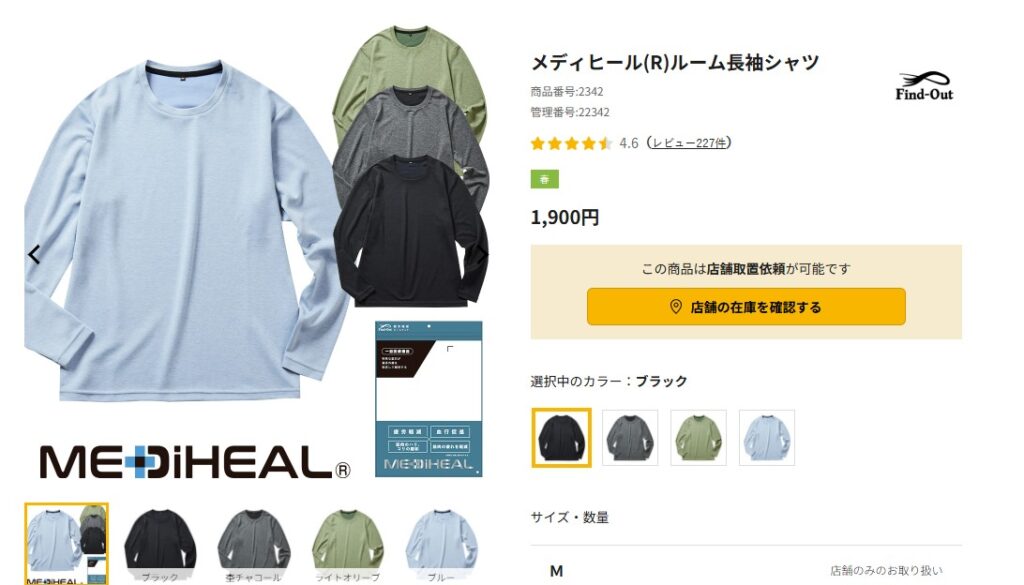Image resolution: width=1024 pixels, height=585 pixels.
Task: Check store inventory with yellow button
Action: [746, 307]
